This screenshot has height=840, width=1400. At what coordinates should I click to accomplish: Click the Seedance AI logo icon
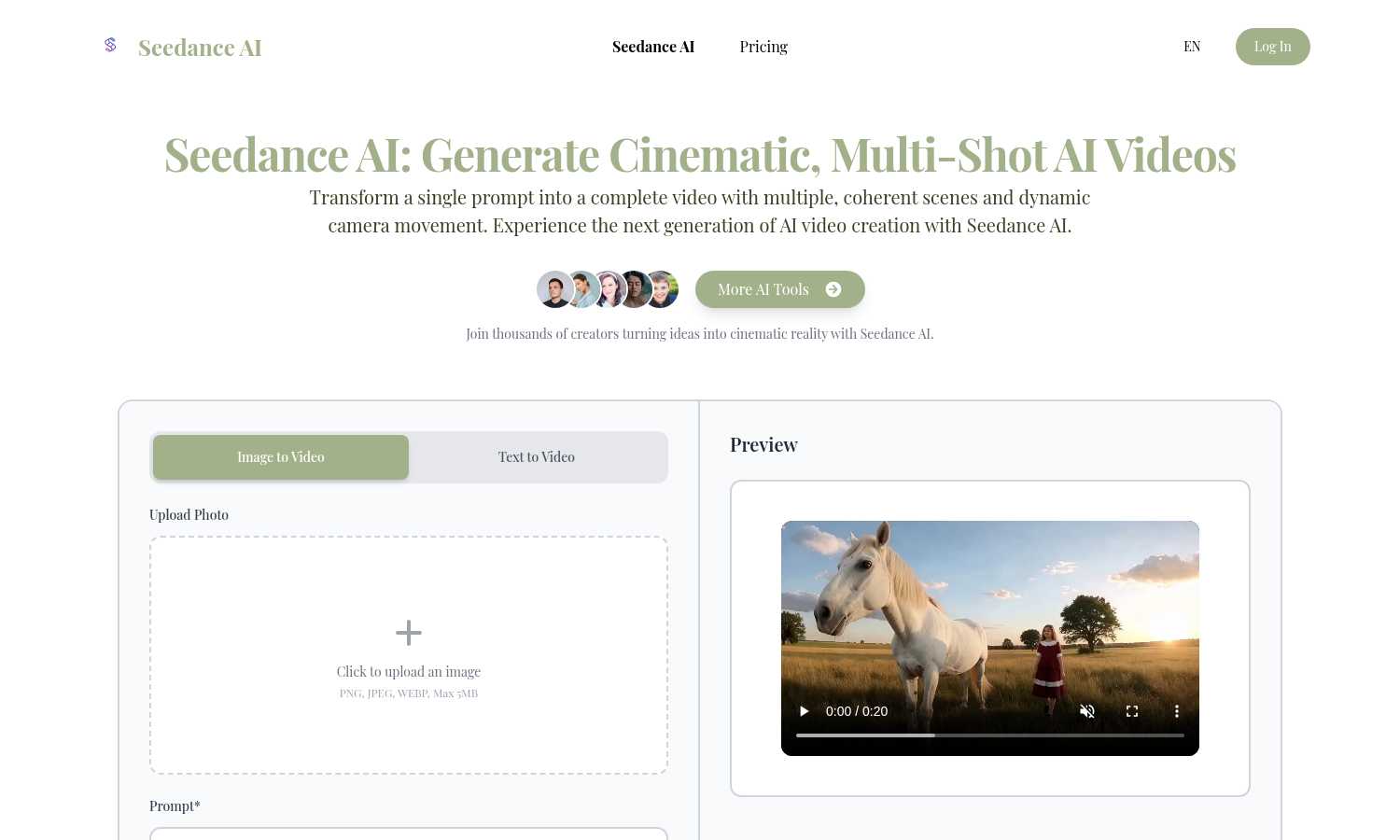coord(110,45)
